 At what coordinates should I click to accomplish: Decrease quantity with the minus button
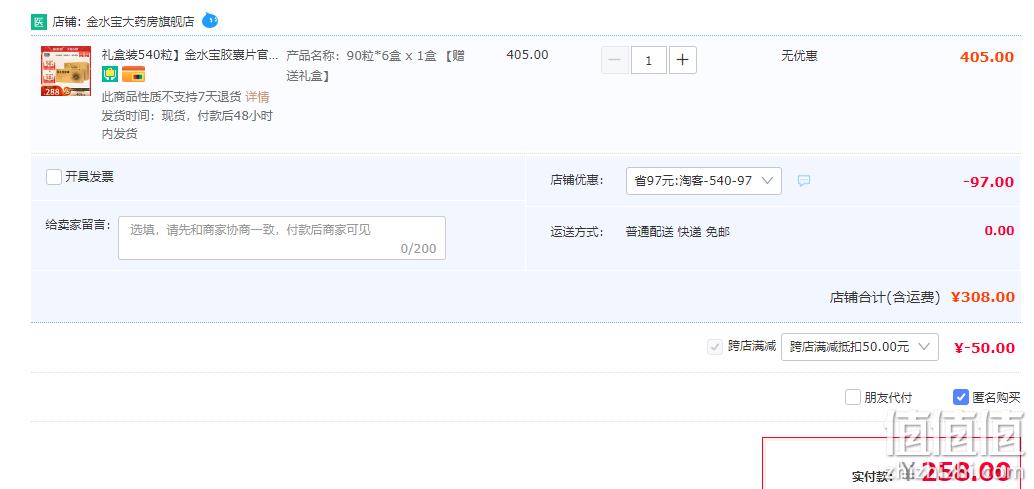point(615,61)
